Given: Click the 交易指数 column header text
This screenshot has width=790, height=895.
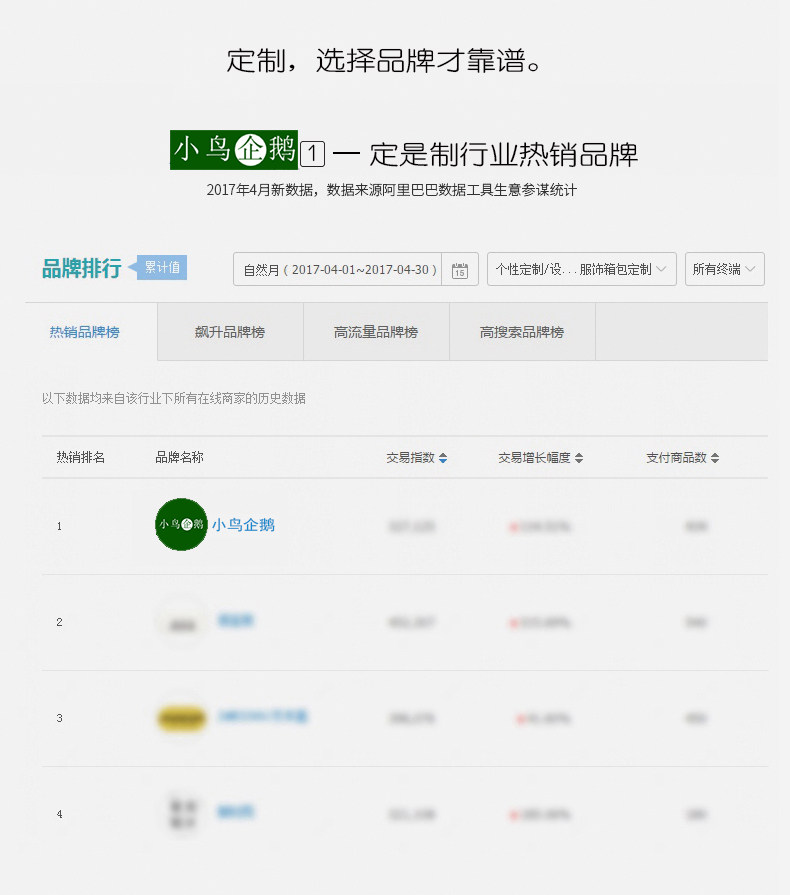Looking at the screenshot, I should [x=410, y=458].
